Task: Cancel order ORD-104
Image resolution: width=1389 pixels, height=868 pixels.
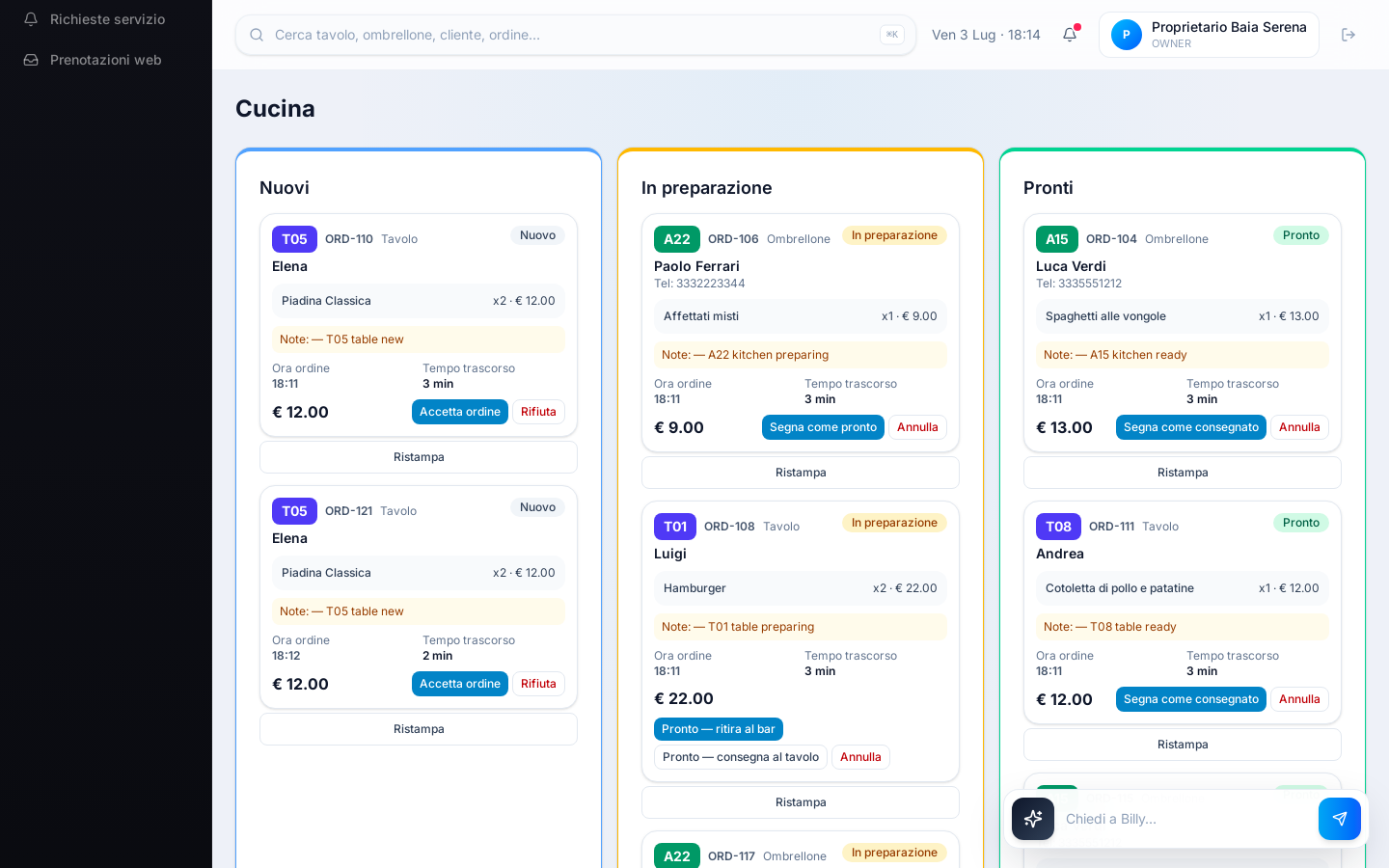Action: click(1299, 427)
